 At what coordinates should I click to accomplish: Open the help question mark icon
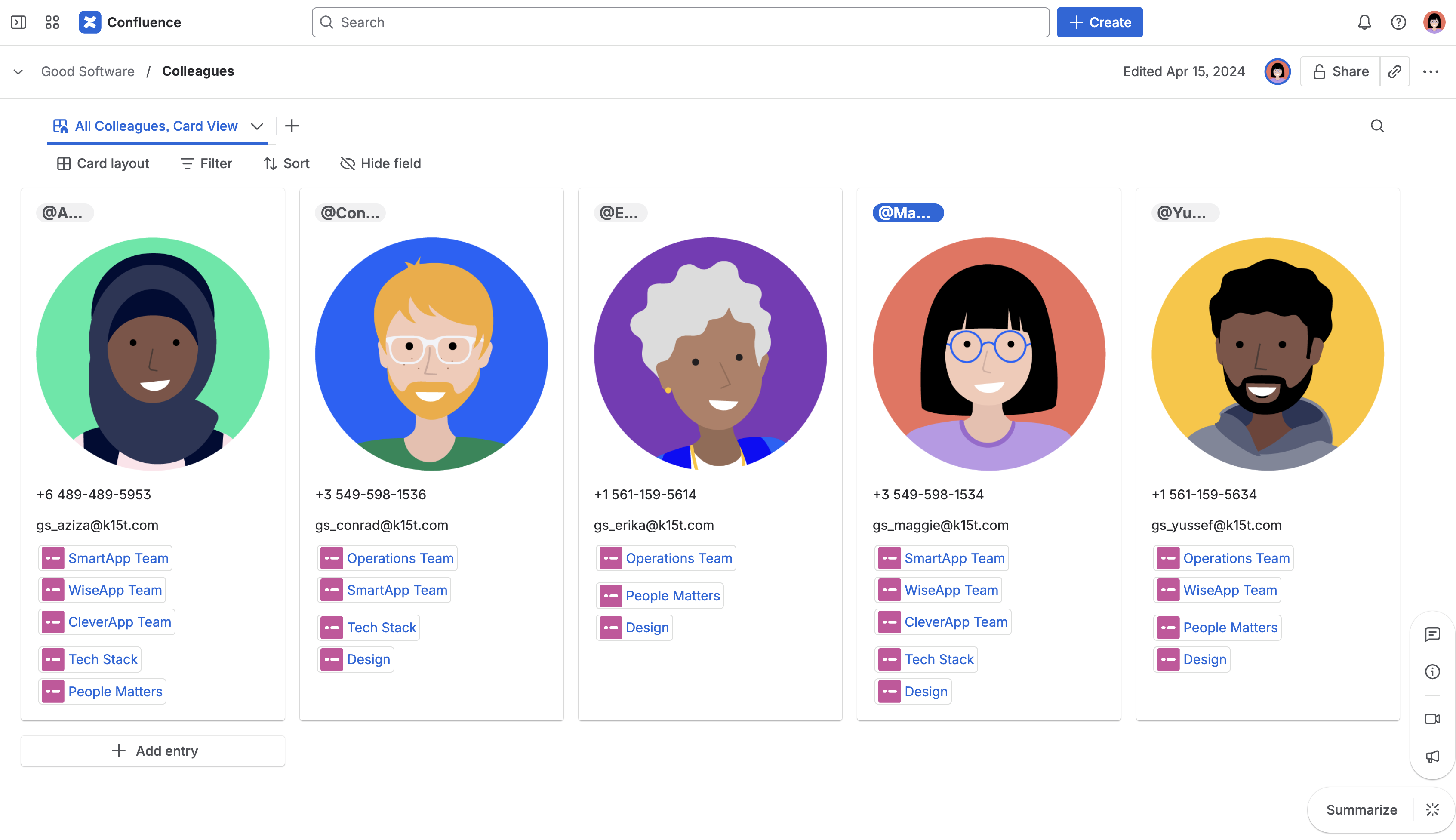point(1398,22)
